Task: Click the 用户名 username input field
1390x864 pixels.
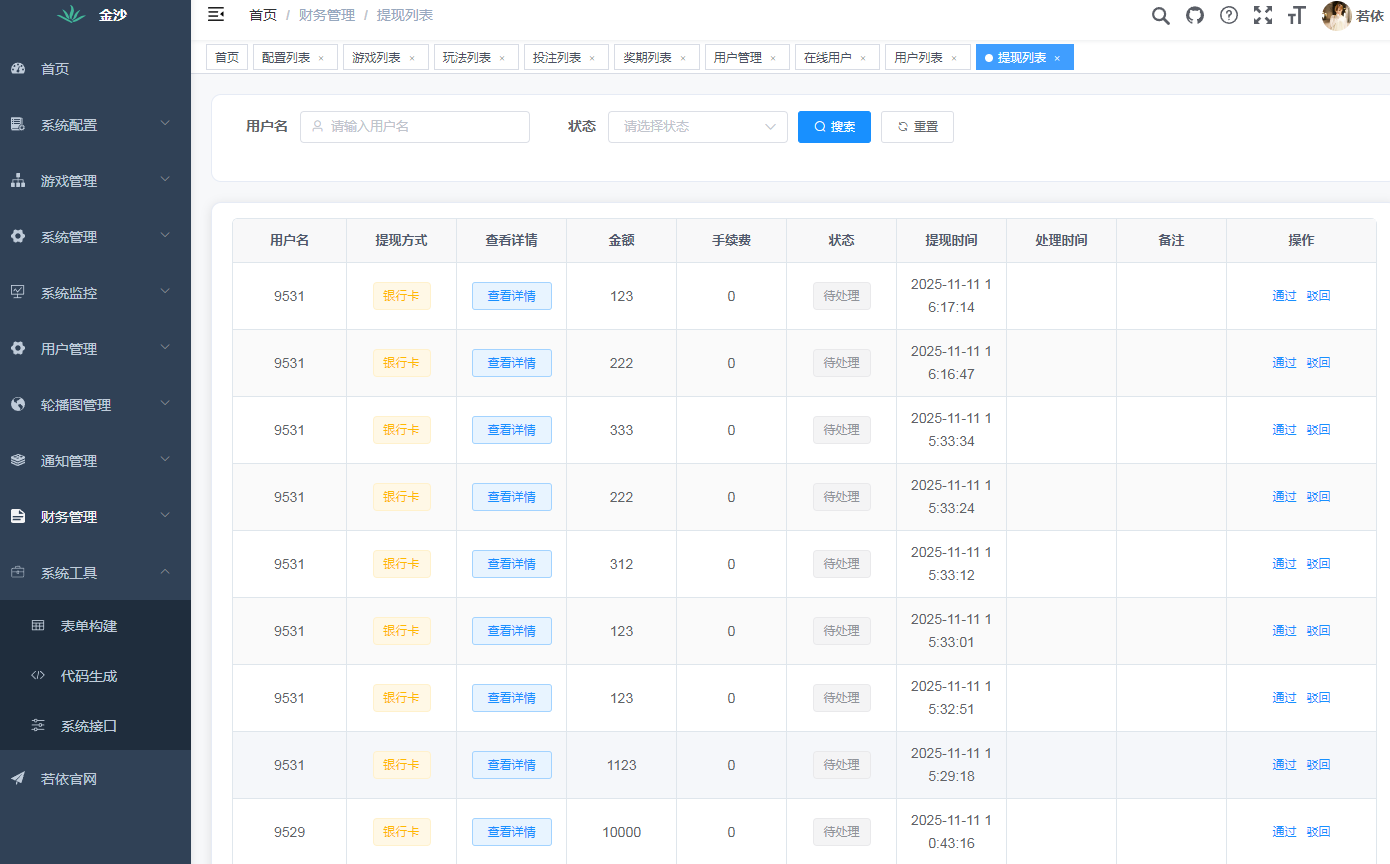Action: (415, 127)
